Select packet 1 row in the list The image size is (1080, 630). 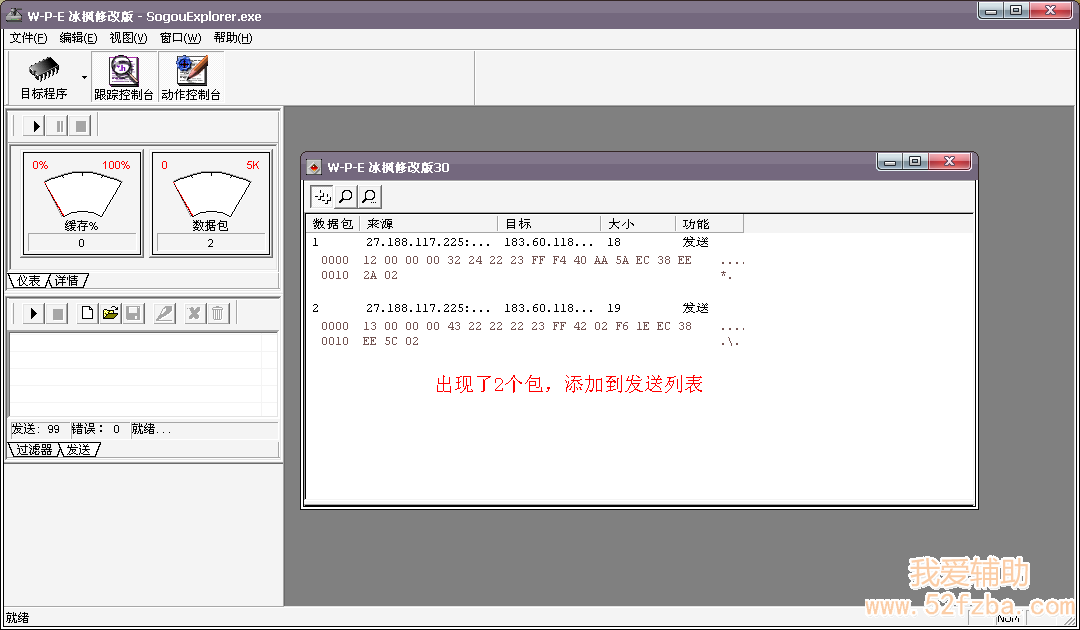(500, 242)
